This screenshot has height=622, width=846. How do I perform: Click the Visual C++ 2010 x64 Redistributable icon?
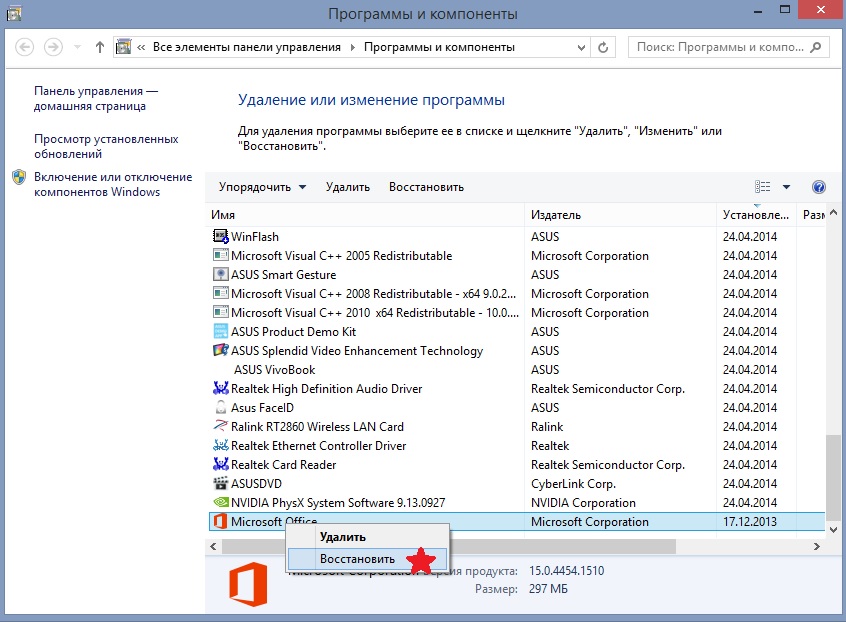pyautogui.click(x=221, y=312)
